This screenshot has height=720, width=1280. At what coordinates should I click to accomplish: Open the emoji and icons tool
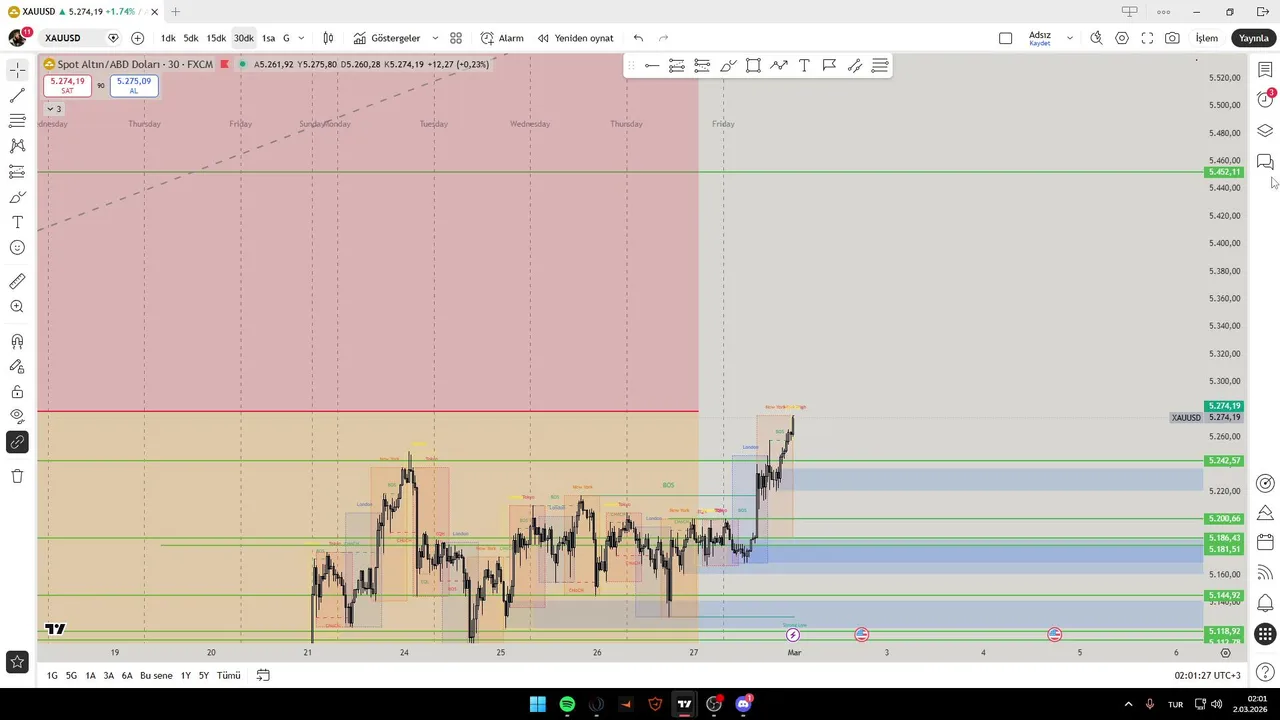[x=17, y=247]
